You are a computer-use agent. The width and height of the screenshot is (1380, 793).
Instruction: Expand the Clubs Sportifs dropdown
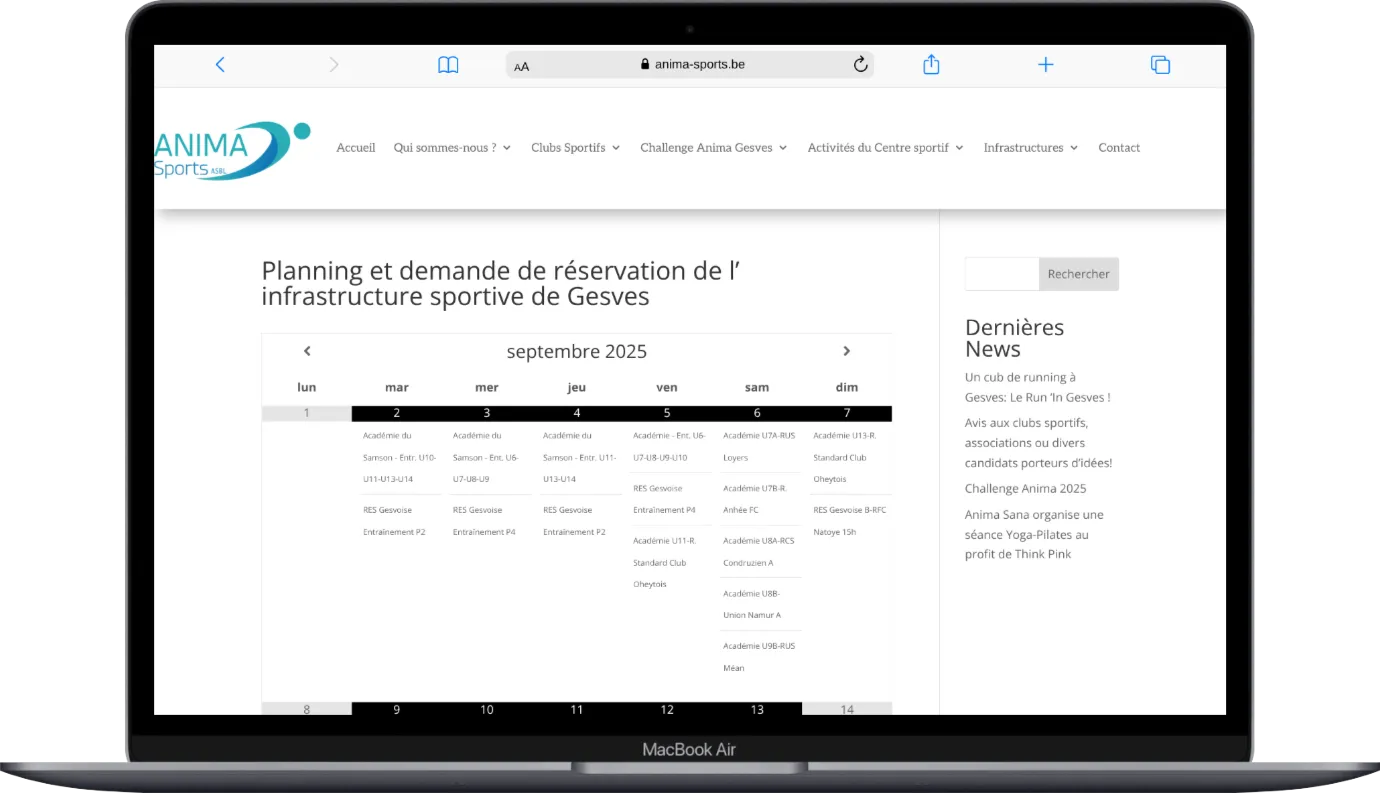(x=576, y=147)
